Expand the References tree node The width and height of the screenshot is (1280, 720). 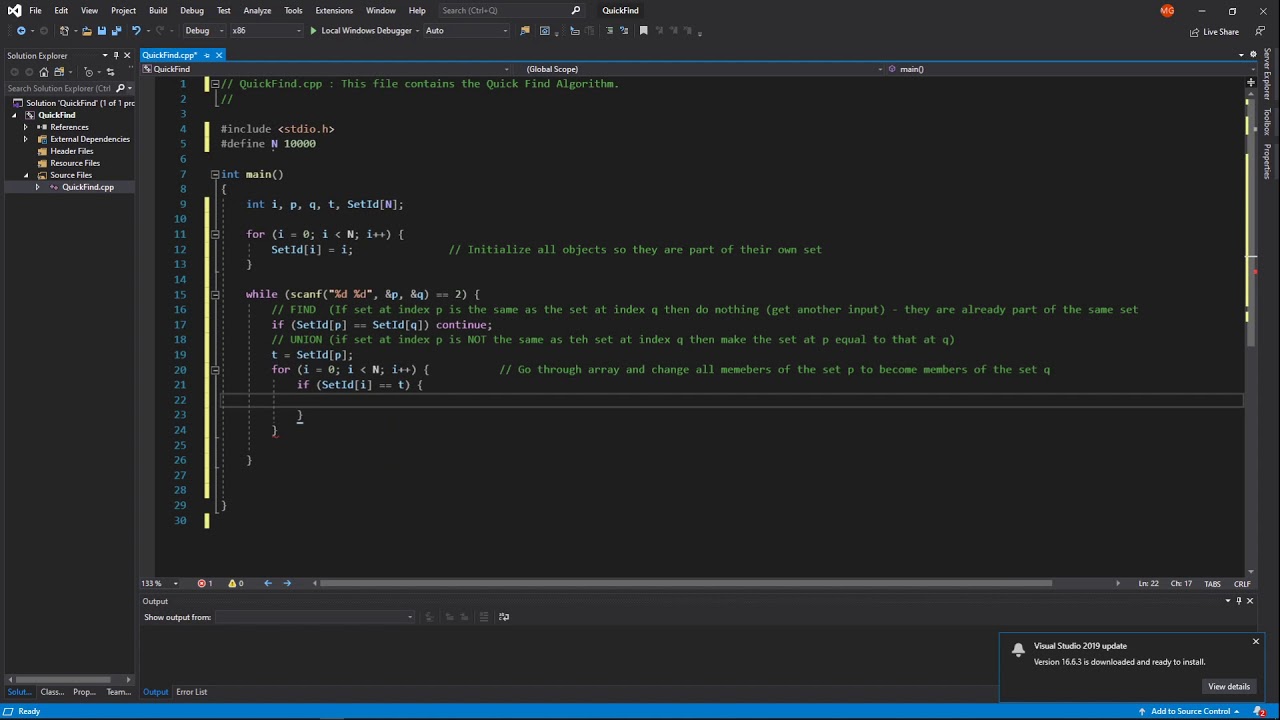[25, 127]
